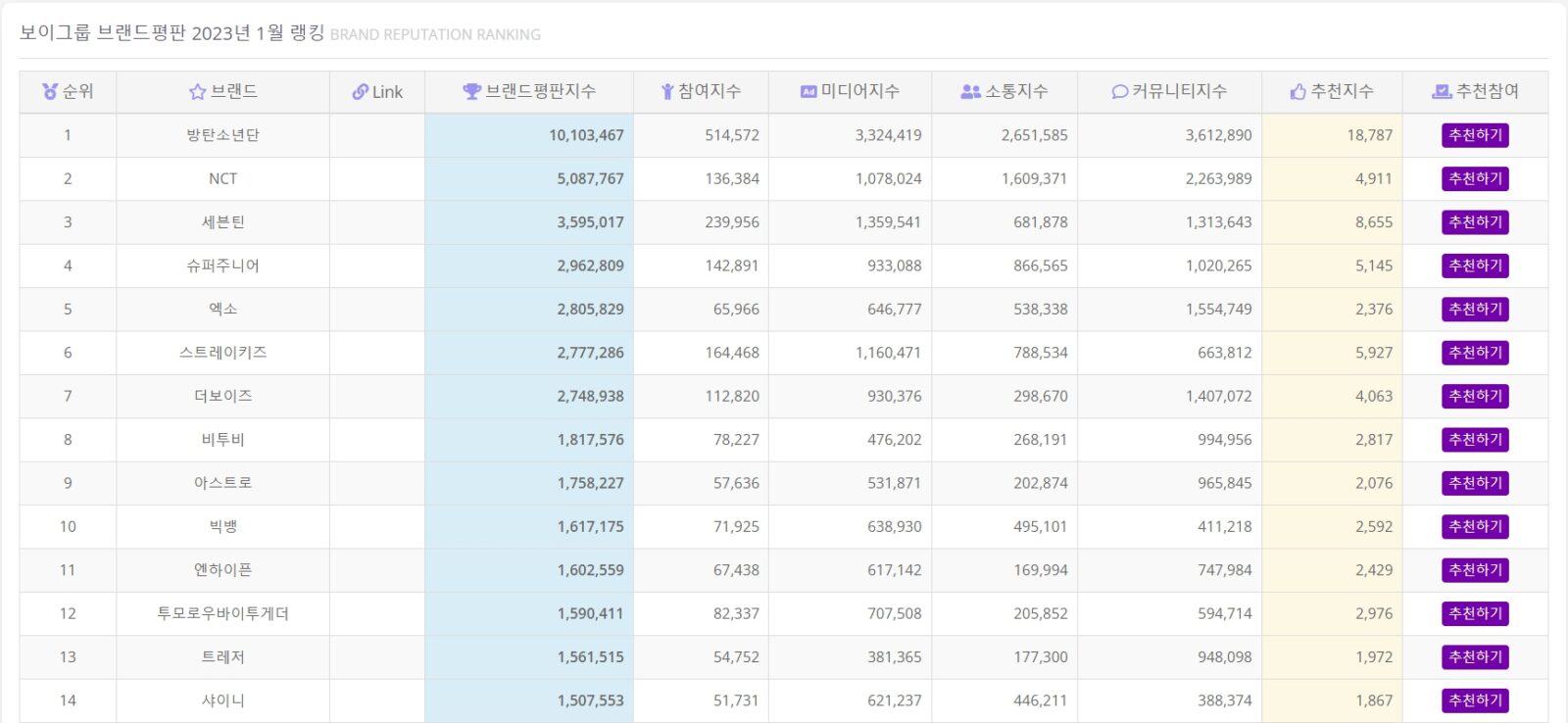Click the 707,508 media index value
The width and height of the screenshot is (1568, 723).
click(894, 613)
